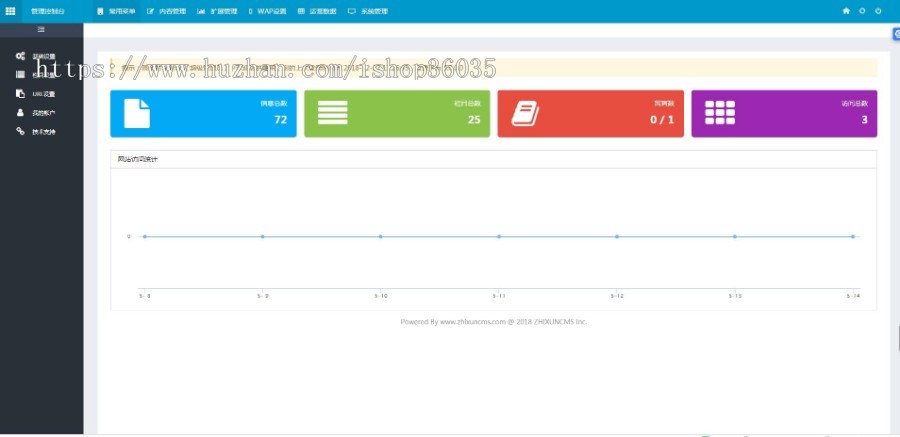Select the chart data point for 5-10
The width and height of the screenshot is (900, 437).
tap(381, 236)
